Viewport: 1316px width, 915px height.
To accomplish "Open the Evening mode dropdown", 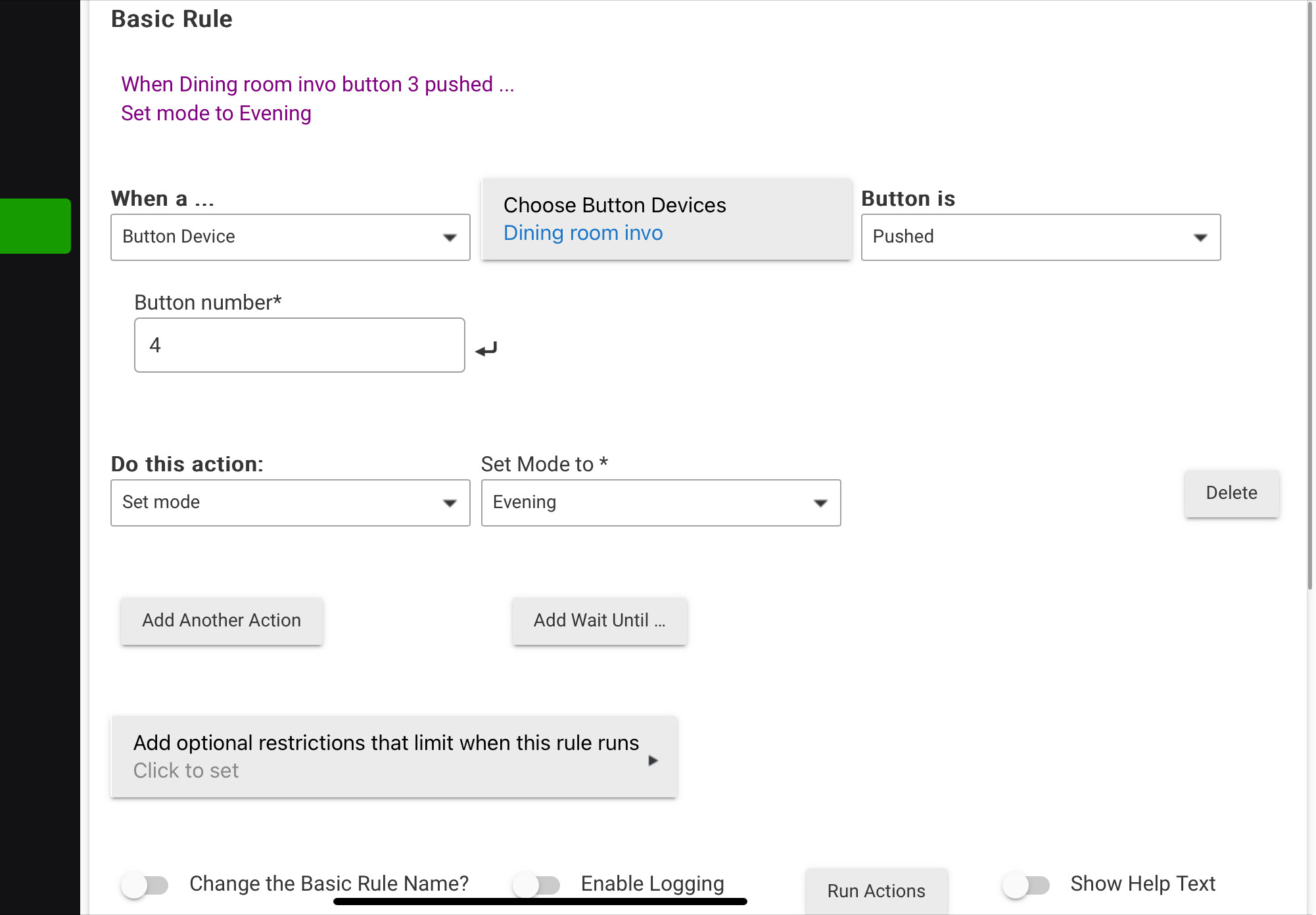I will click(x=661, y=503).
